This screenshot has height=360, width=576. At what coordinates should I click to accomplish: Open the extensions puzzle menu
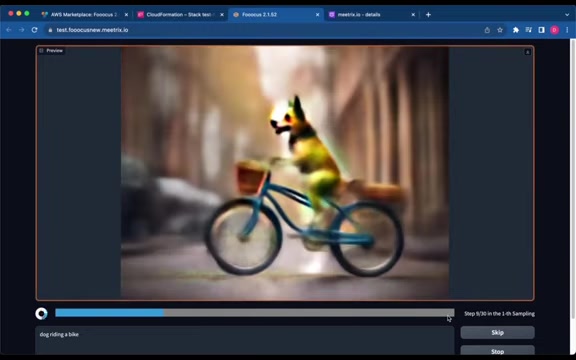(516, 30)
